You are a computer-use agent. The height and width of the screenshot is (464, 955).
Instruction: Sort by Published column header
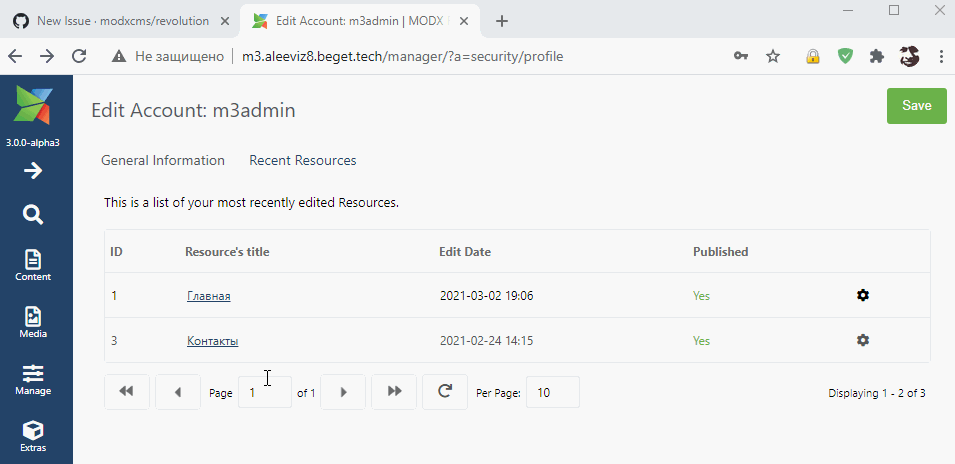pos(721,251)
